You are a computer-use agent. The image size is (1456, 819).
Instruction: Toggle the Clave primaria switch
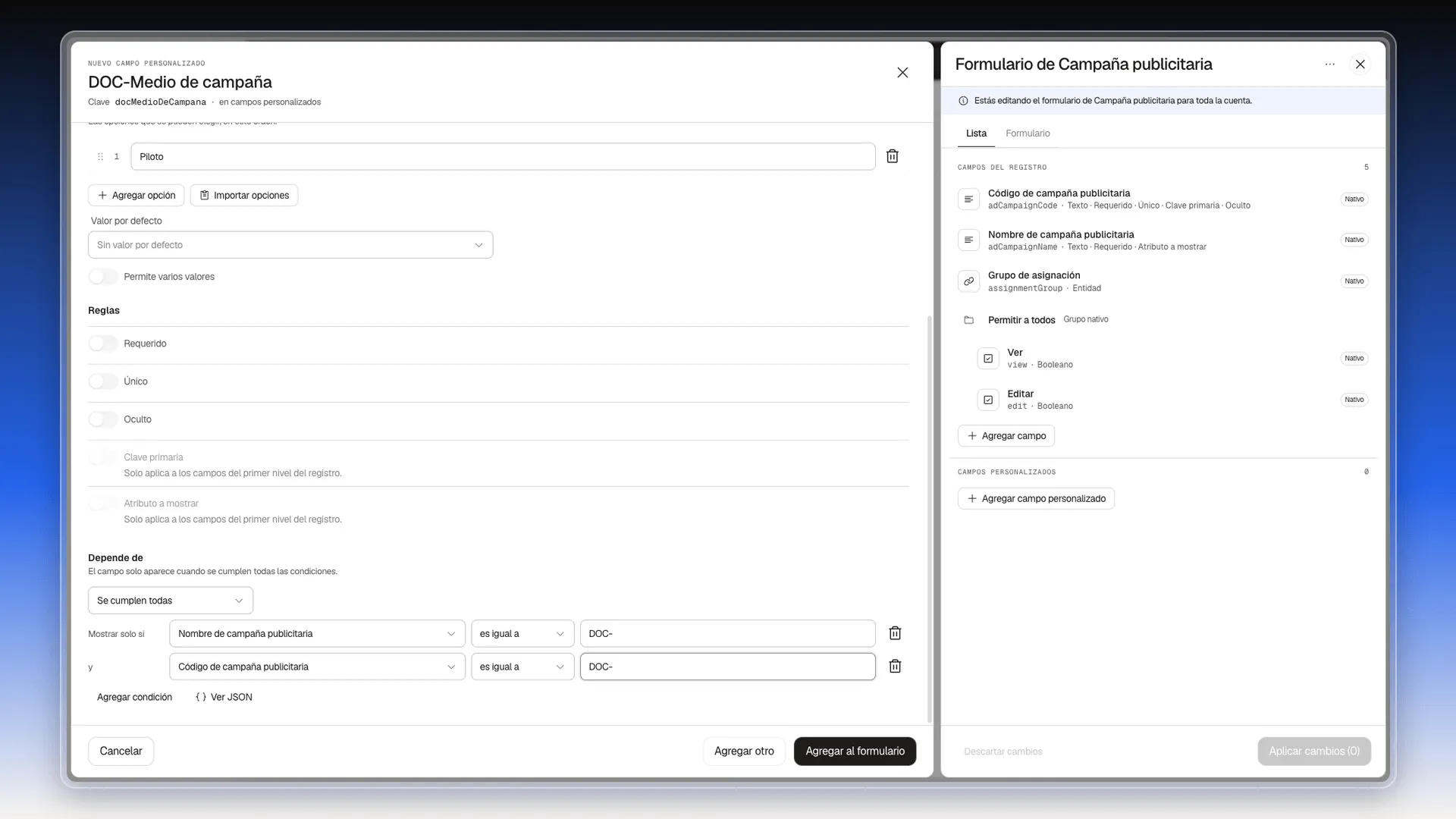(x=103, y=457)
